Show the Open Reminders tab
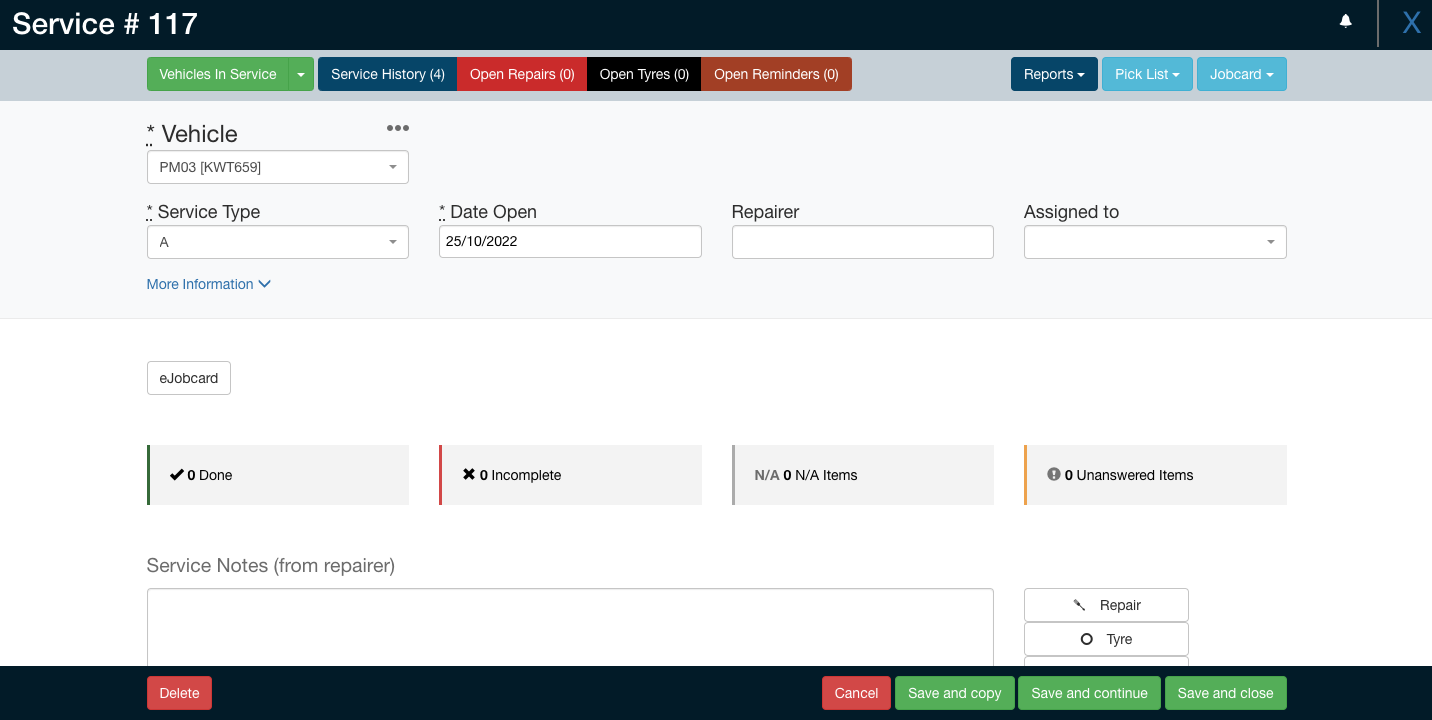This screenshot has width=1432, height=720. coord(776,74)
